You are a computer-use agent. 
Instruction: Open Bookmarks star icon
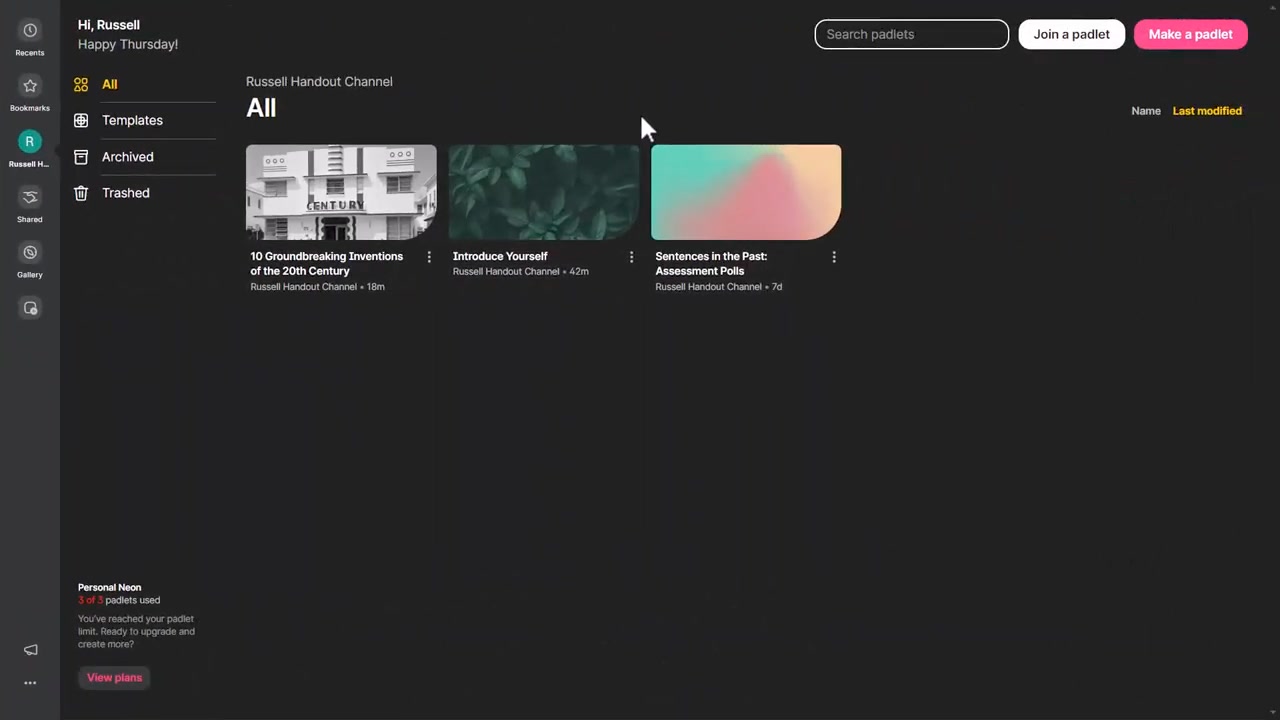[x=30, y=86]
